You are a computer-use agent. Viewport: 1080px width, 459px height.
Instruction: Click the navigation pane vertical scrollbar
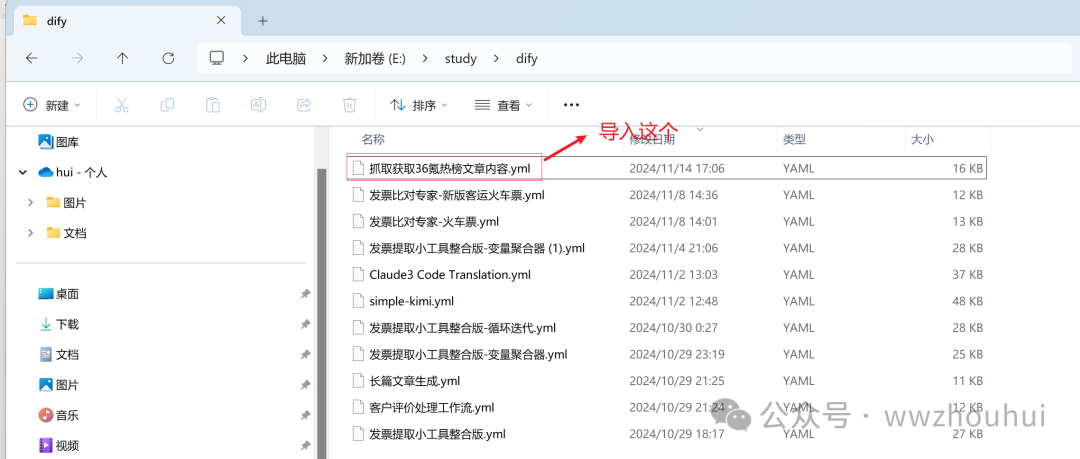[321, 314]
